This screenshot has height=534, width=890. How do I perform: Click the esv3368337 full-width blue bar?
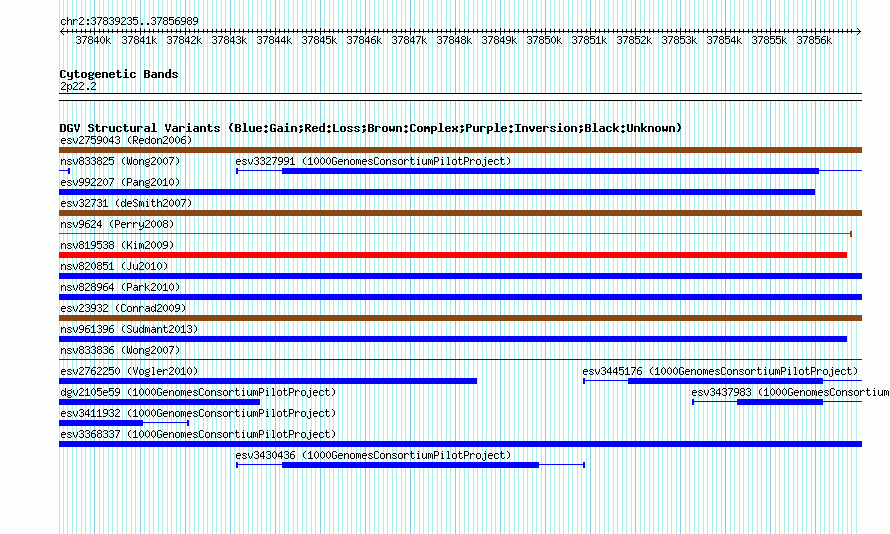tap(460, 444)
